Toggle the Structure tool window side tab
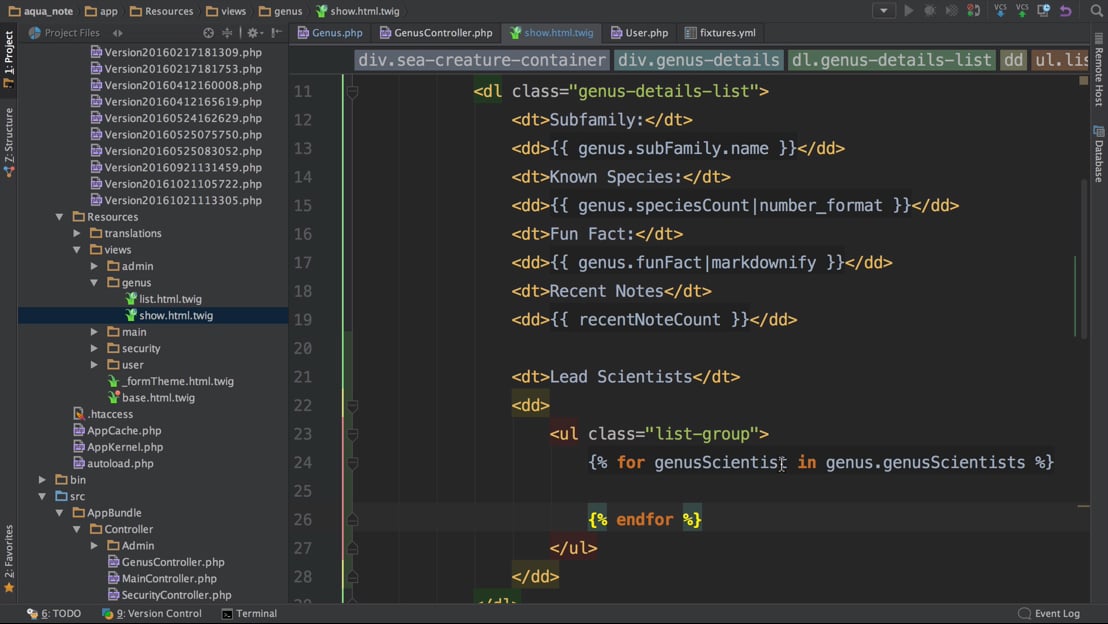This screenshot has width=1108, height=624. click(x=9, y=142)
